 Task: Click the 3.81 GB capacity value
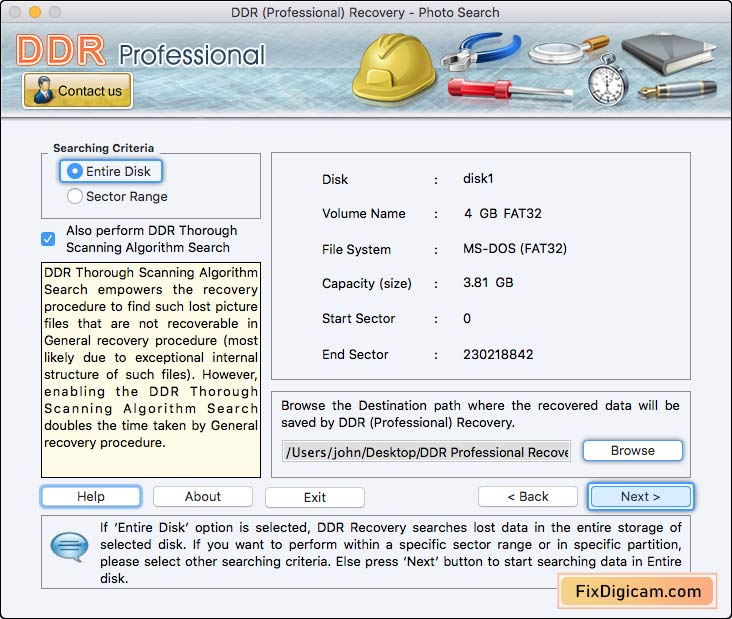click(488, 282)
